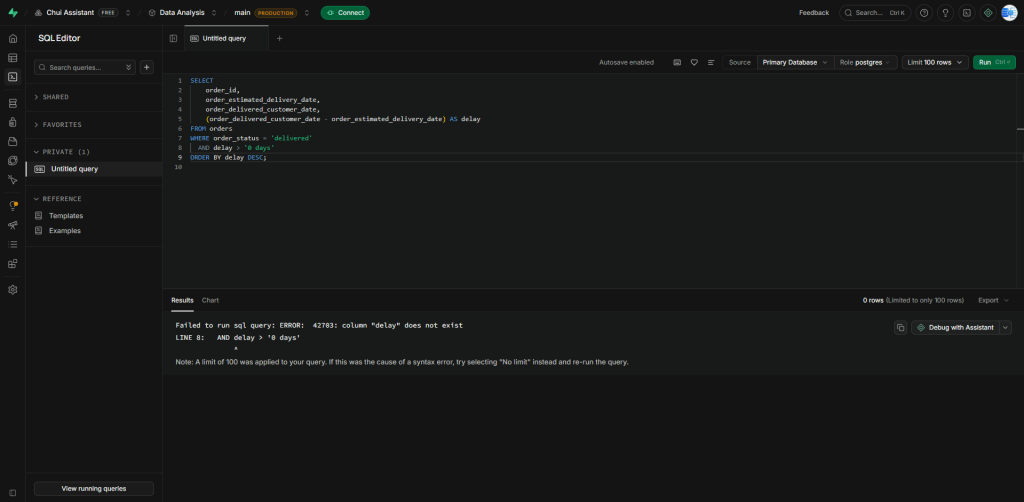Open Project Overview home icon in sidebar
Screen dimensions: 1024x502
click(12, 39)
